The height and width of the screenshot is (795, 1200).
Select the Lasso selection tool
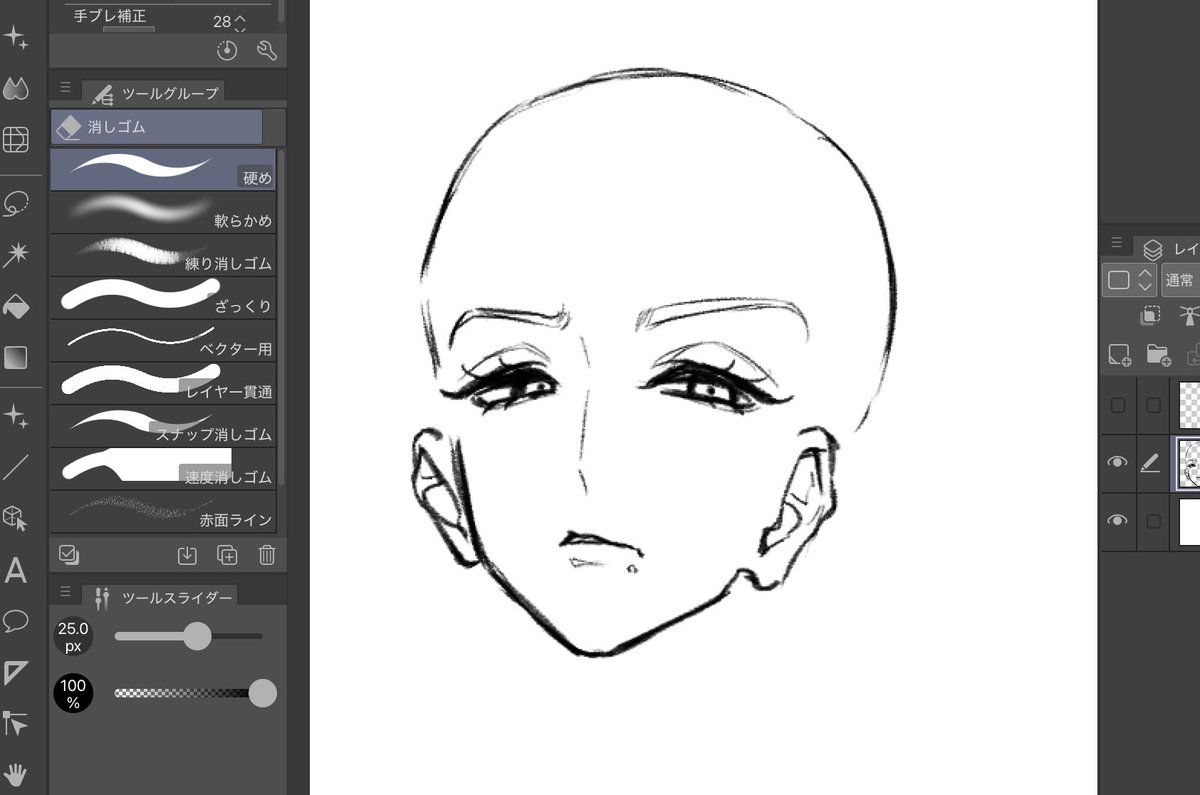coord(16,204)
